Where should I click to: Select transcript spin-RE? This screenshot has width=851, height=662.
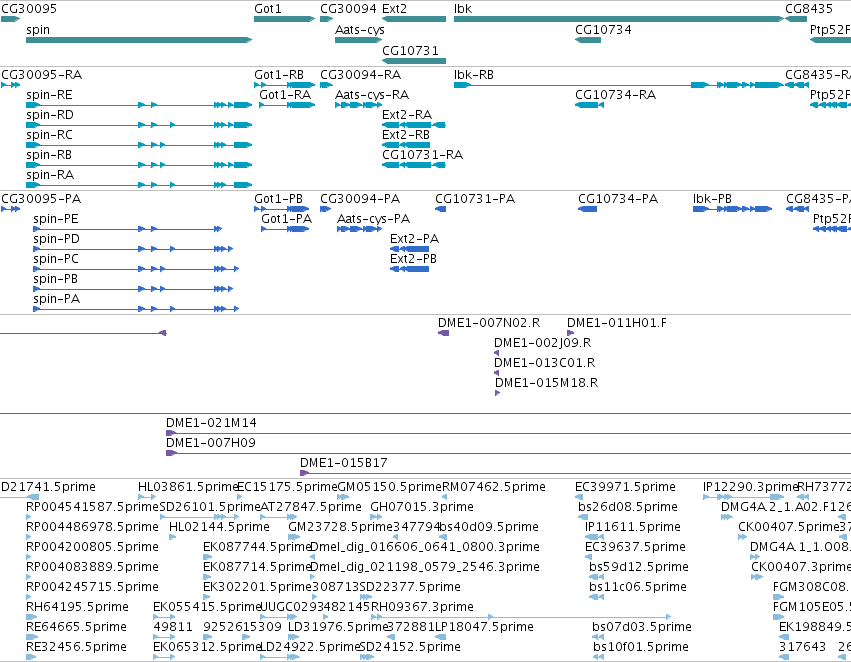[x=139, y=105]
